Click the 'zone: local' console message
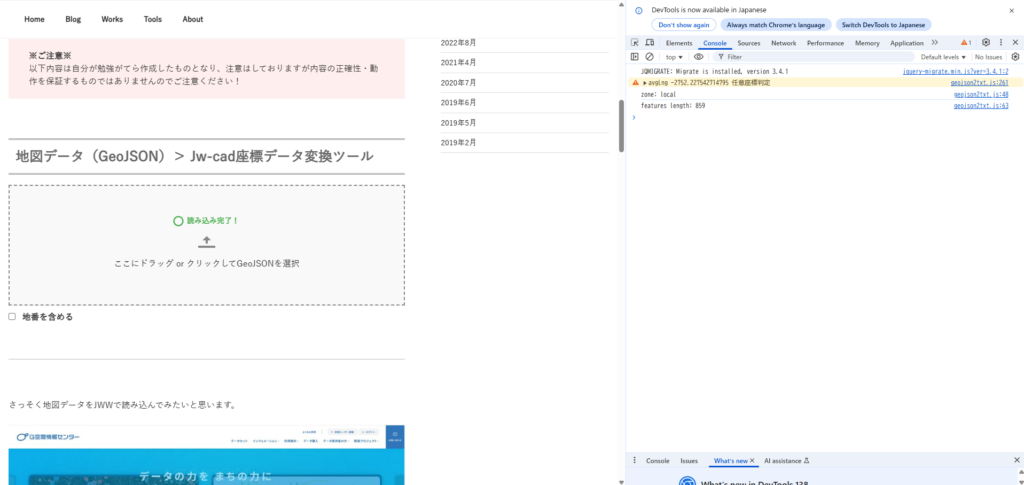The image size is (1024, 485). (658, 95)
